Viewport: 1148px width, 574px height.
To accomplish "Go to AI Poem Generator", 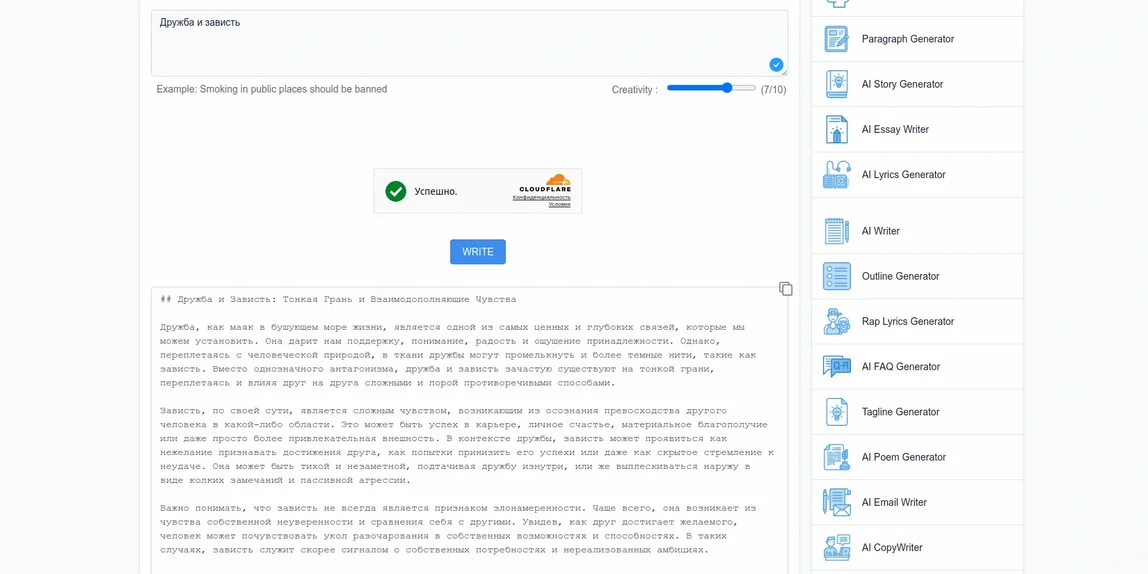I will 903,458.
